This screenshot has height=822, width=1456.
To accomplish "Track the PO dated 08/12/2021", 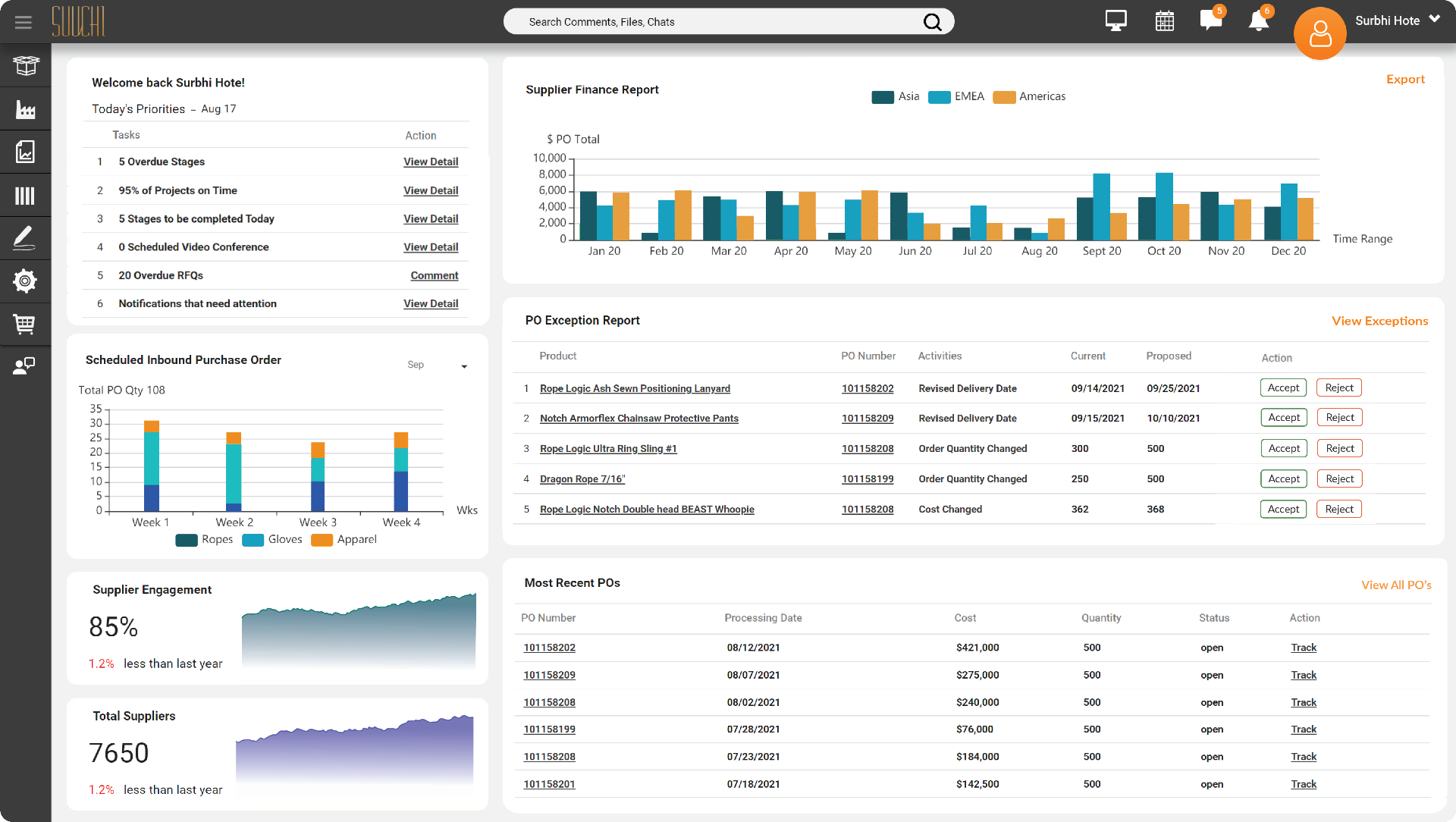I will click(x=1304, y=648).
